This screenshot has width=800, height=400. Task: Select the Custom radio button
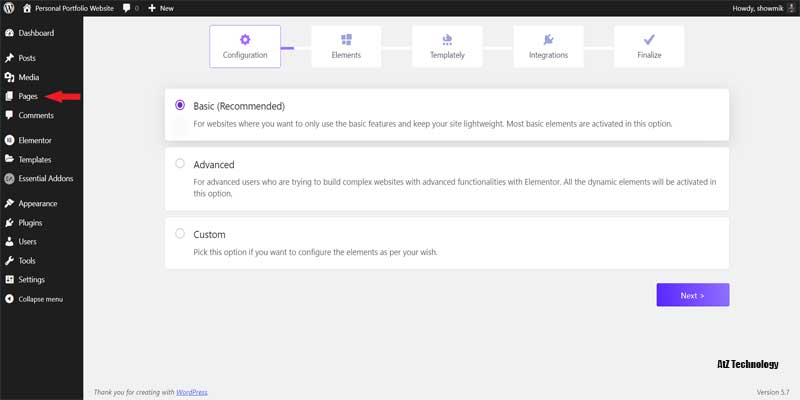[x=180, y=233]
